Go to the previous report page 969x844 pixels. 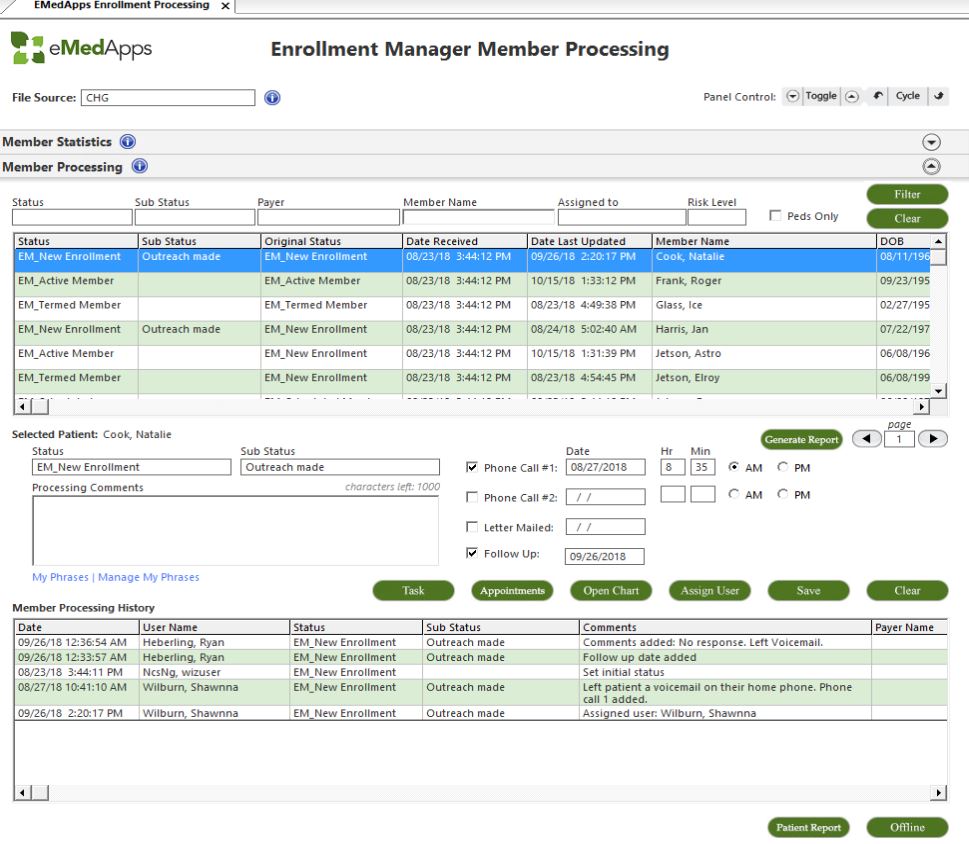(x=866, y=439)
